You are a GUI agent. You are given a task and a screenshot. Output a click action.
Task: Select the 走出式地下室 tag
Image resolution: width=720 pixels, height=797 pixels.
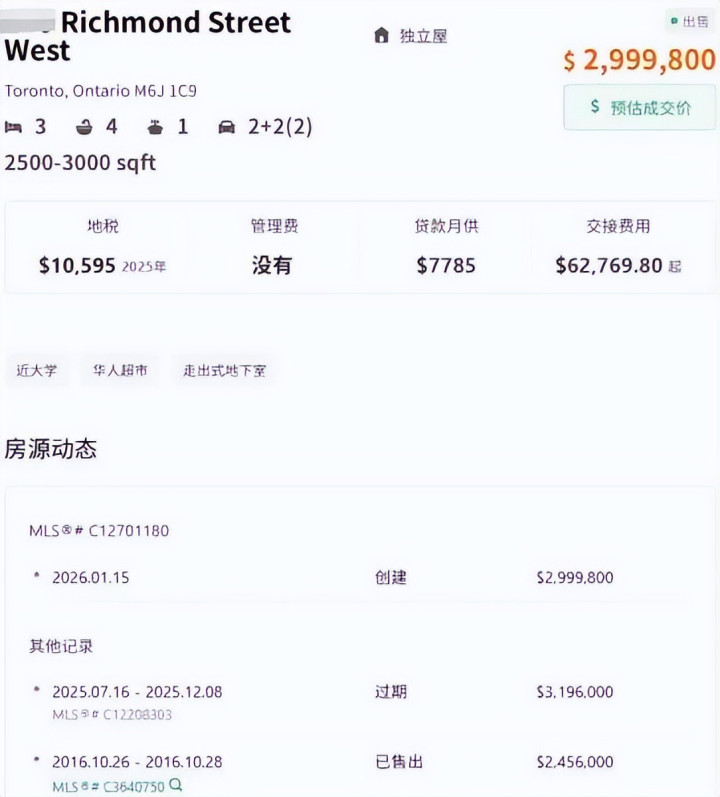click(x=224, y=370)
